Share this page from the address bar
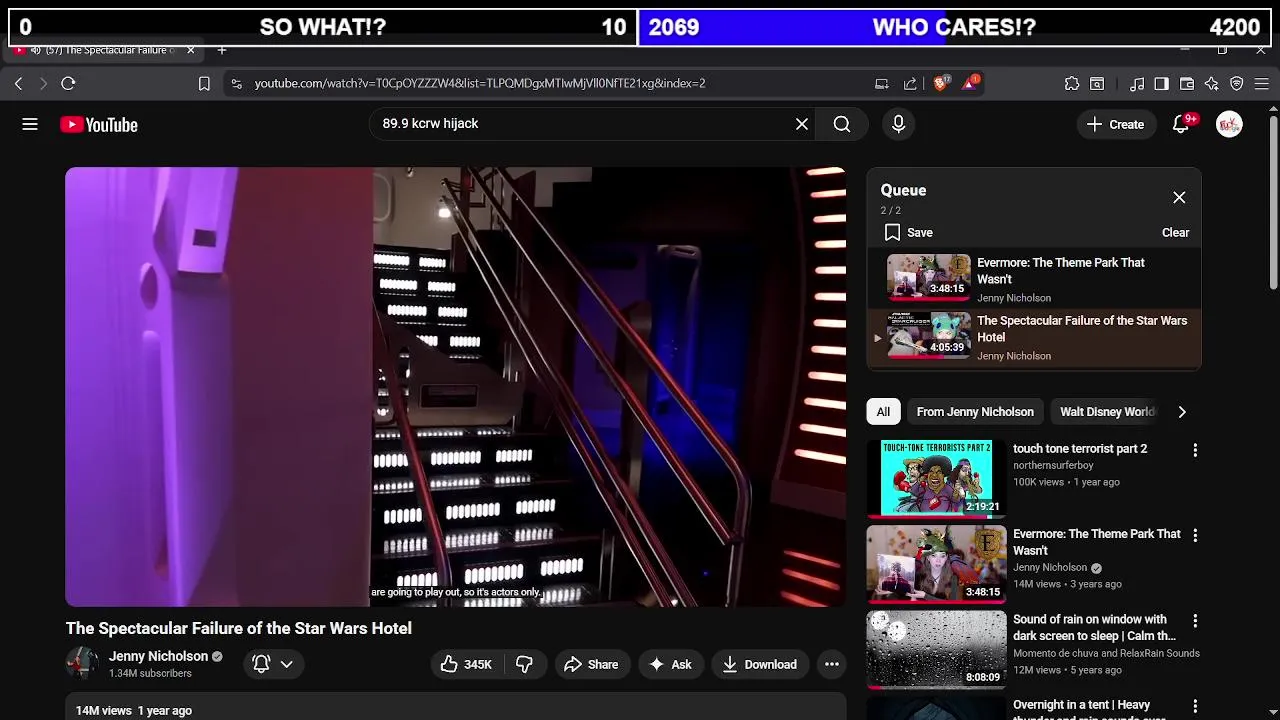1280x720 pixels. coord(910,84)
